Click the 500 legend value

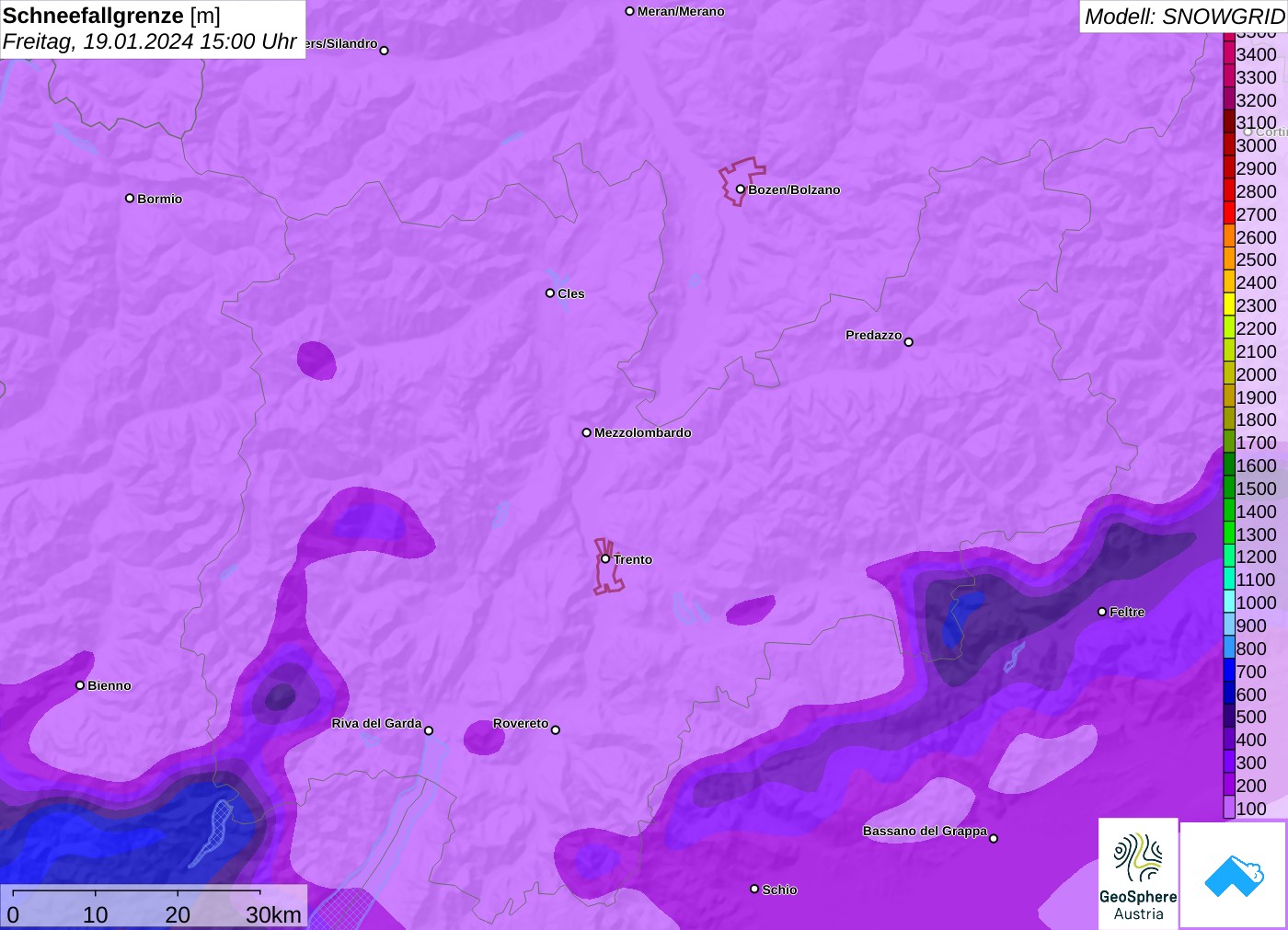pos(1251,717)
